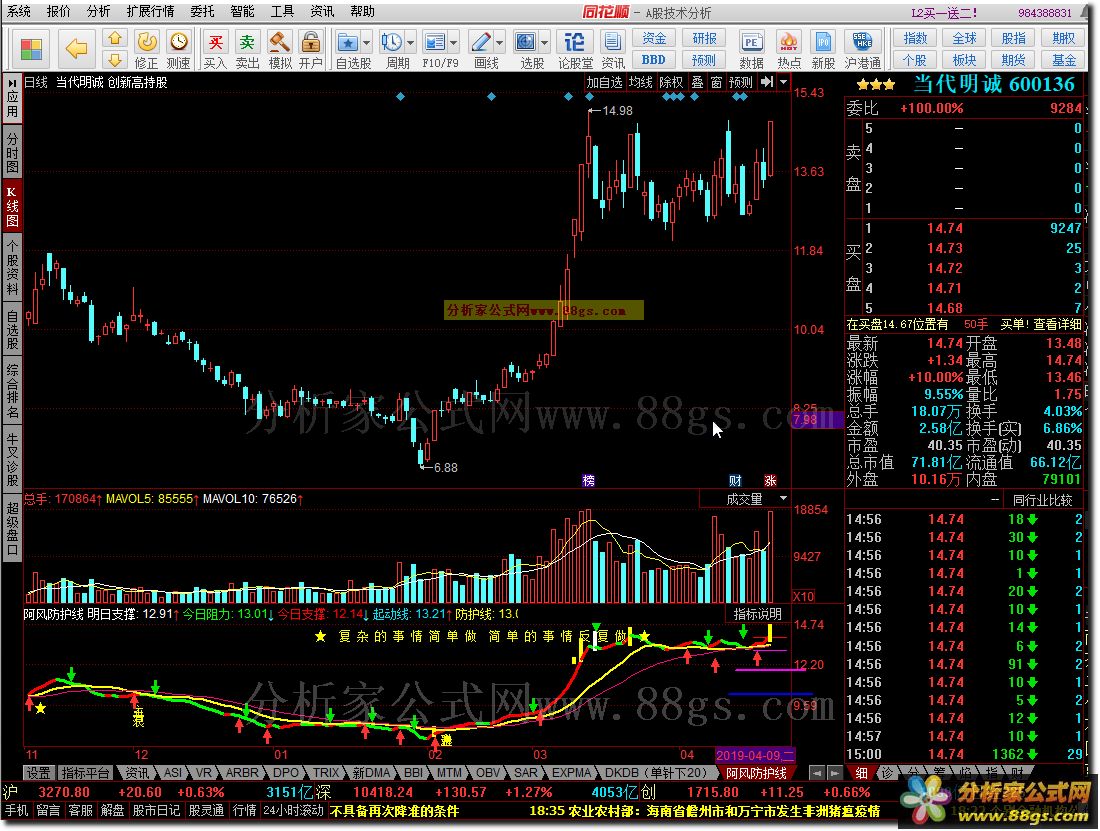The width and height of the screenshot is (1100, 831).
Task: Click the back arrow toolbar icon
Action: (76, 48)
